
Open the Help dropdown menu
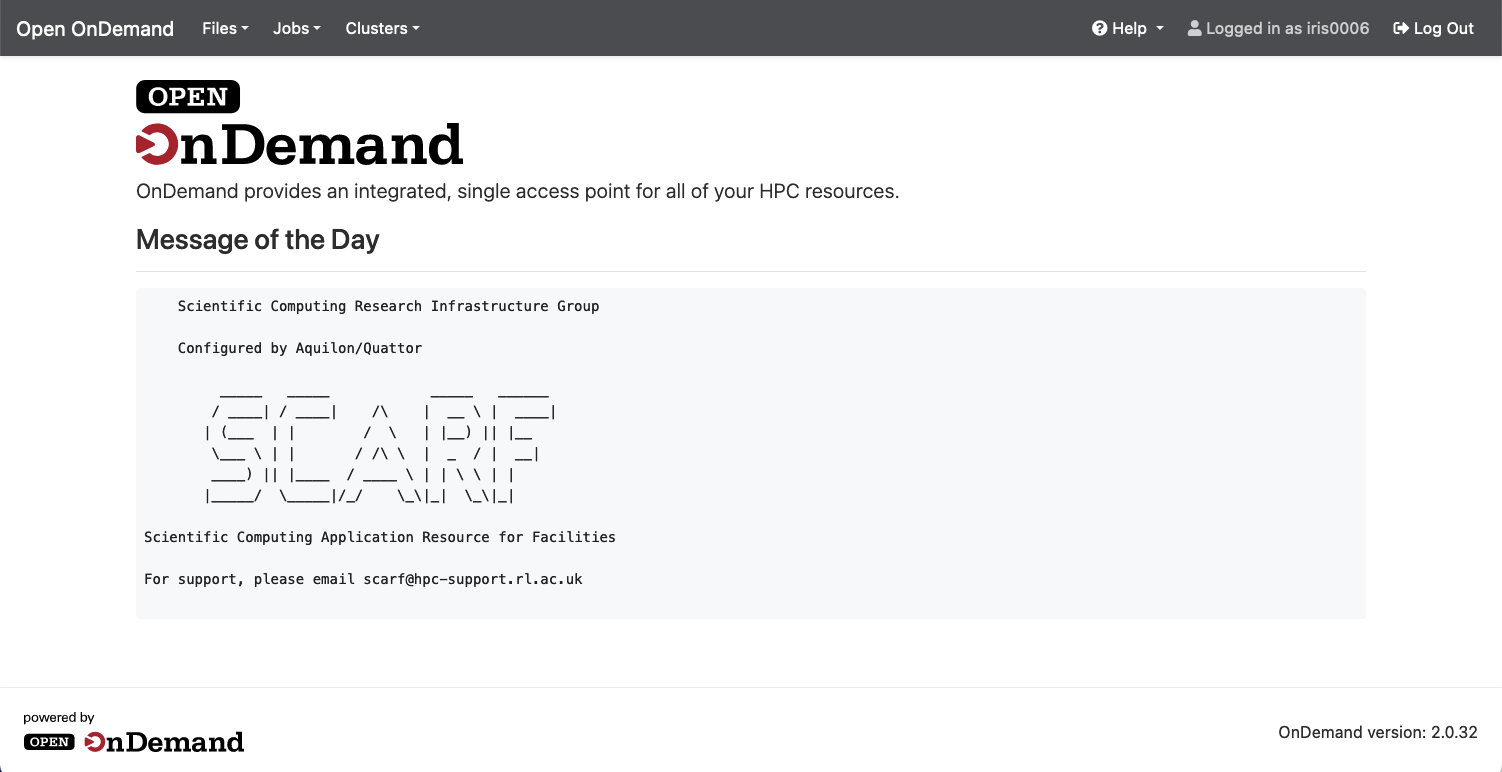(1128, 28)
